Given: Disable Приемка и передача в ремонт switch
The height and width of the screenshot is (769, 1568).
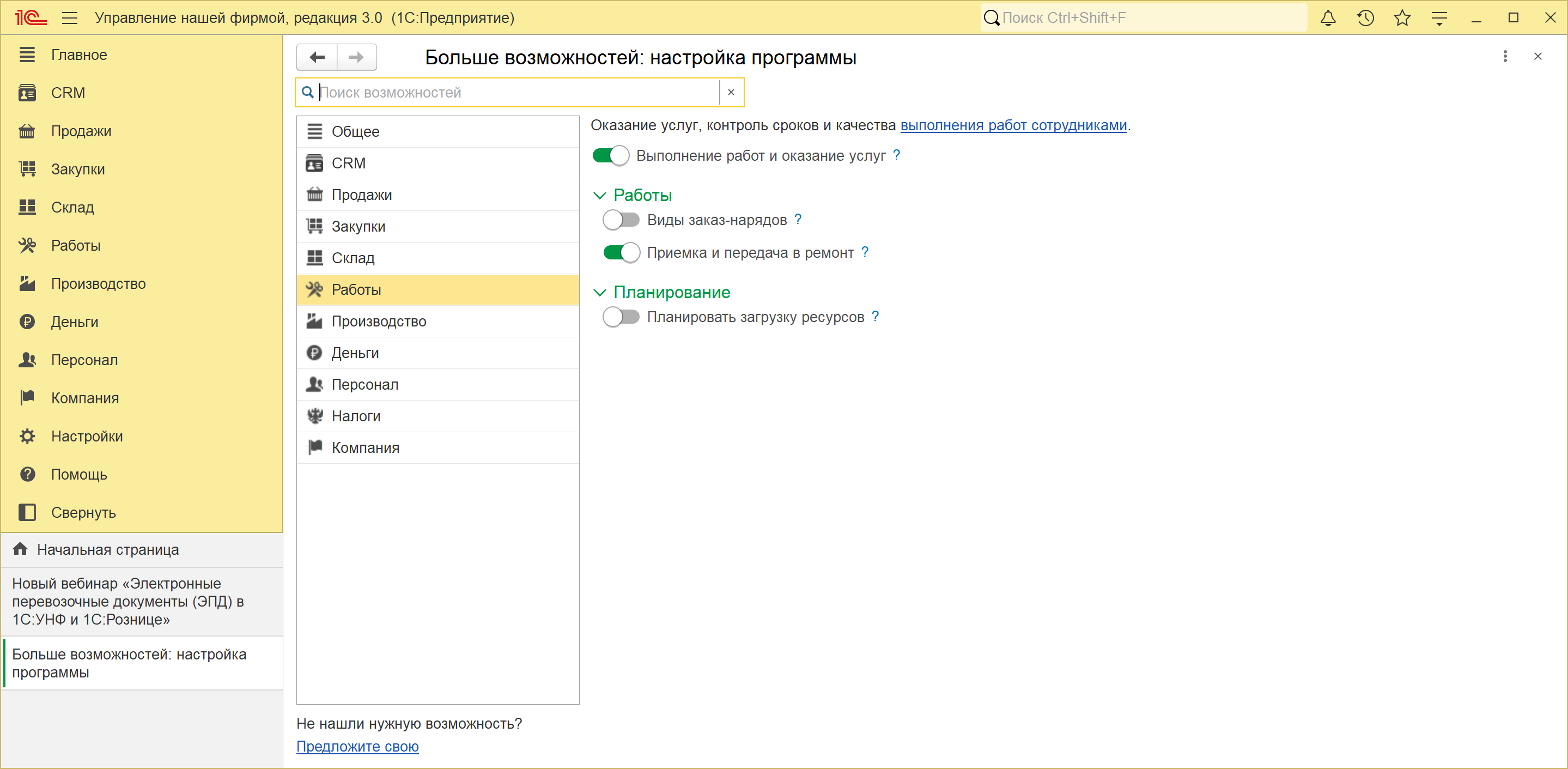Looking at the screenshot, I should [621, 252].
